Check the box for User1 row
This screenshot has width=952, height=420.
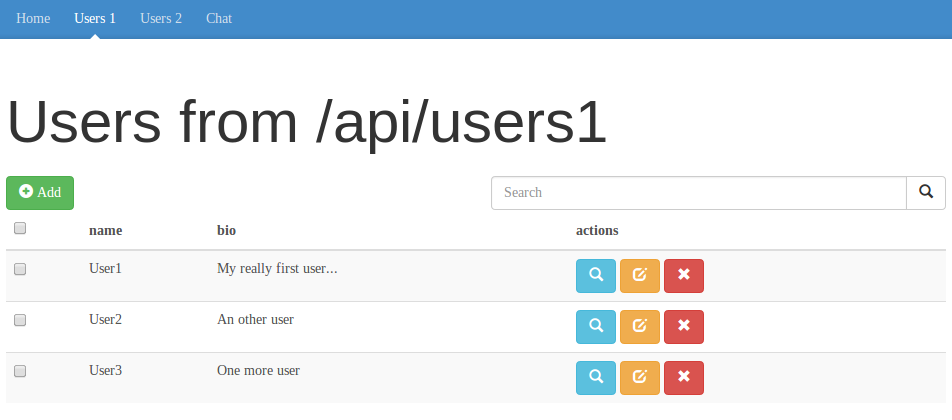(20, 269)
